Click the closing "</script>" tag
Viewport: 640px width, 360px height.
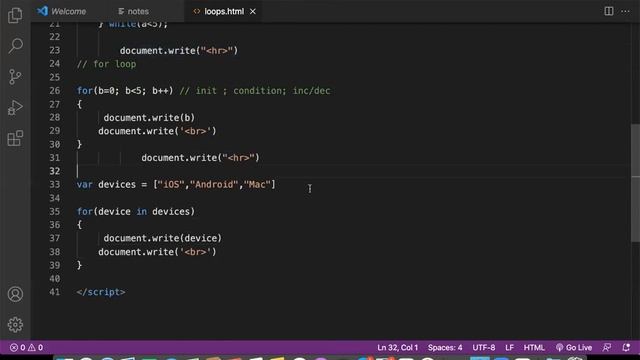click(101, 292)
